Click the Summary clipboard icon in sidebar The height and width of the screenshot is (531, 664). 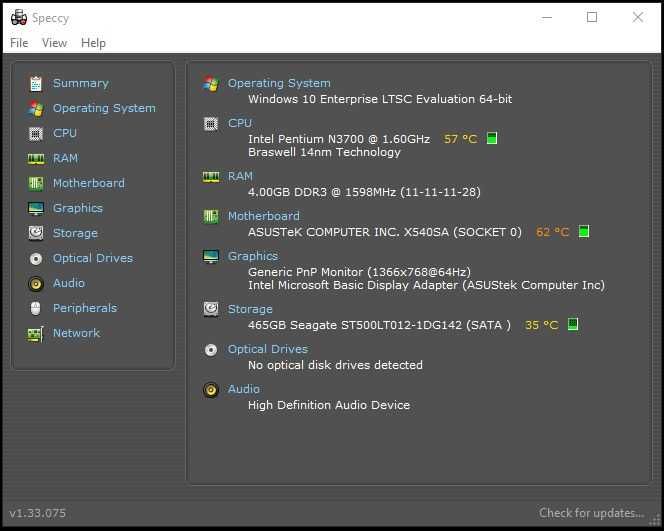pyautogui.click(x=36, y=84)
